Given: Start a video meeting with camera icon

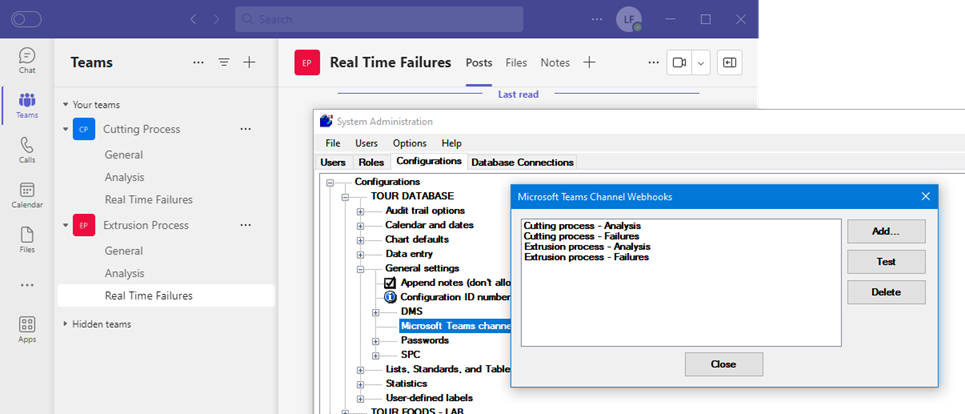Looking at the screenshot, I should (x=679, y=62).
